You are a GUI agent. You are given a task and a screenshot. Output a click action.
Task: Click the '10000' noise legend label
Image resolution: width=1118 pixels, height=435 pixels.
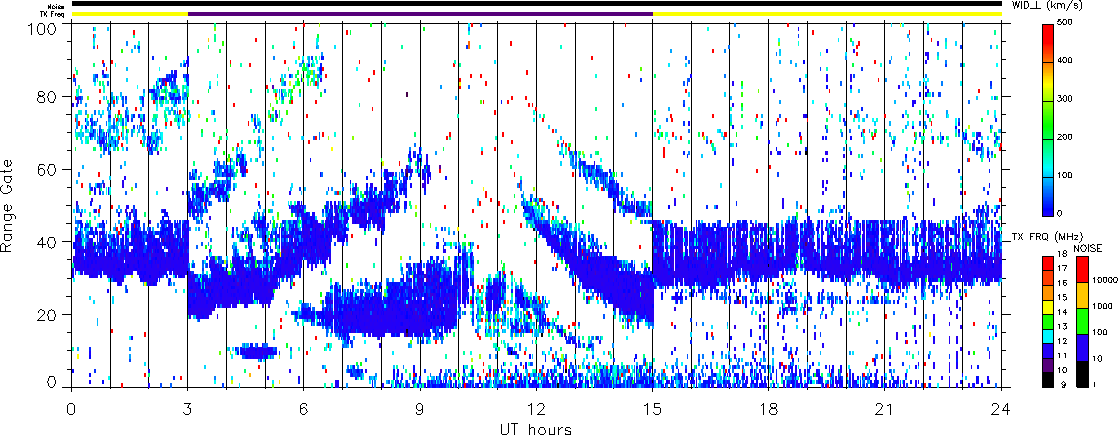coord(1104,282)
